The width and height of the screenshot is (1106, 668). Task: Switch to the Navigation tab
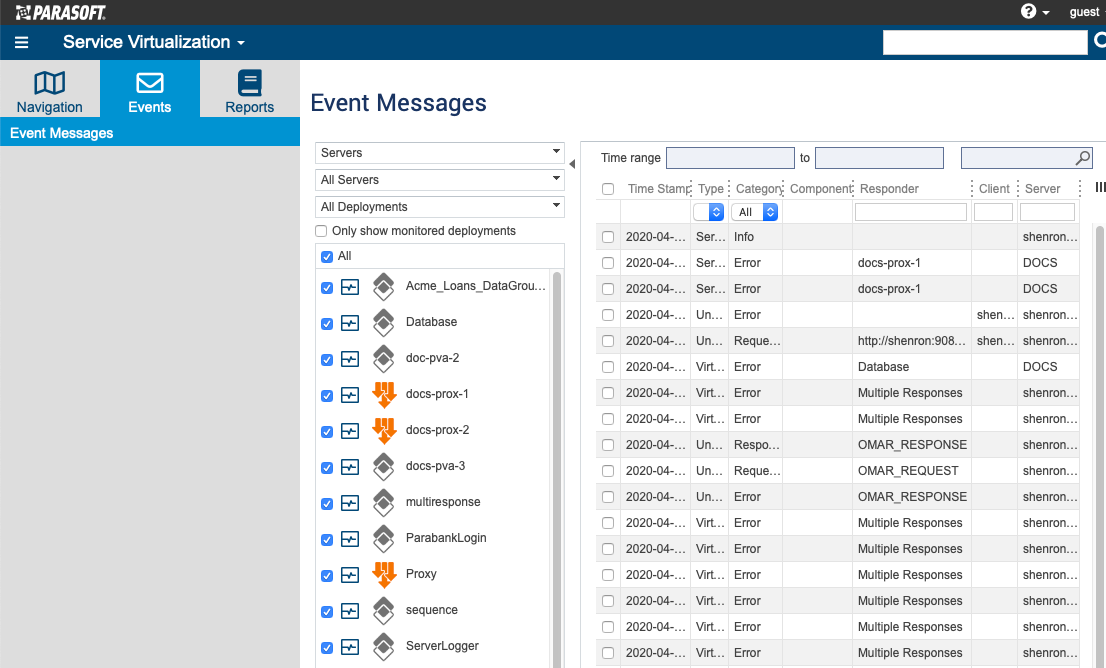[x=49, y=89]
